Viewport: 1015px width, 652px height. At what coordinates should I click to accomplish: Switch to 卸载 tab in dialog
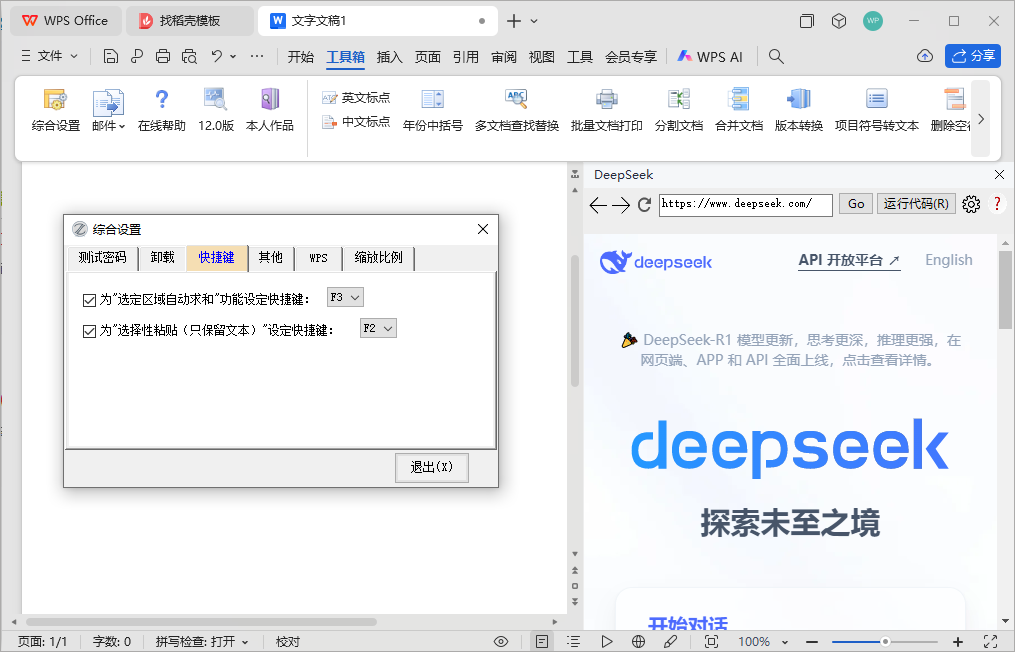162,258
